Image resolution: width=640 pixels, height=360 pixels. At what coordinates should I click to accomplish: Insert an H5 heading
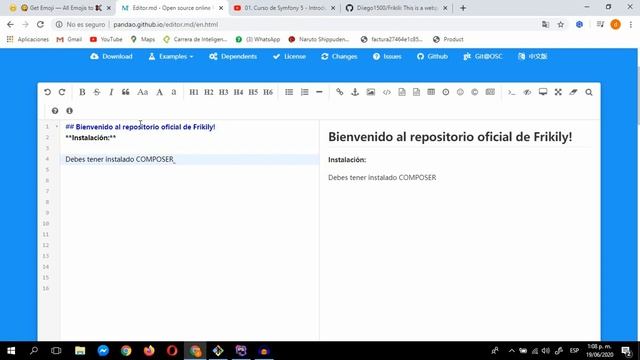[253, 92]
